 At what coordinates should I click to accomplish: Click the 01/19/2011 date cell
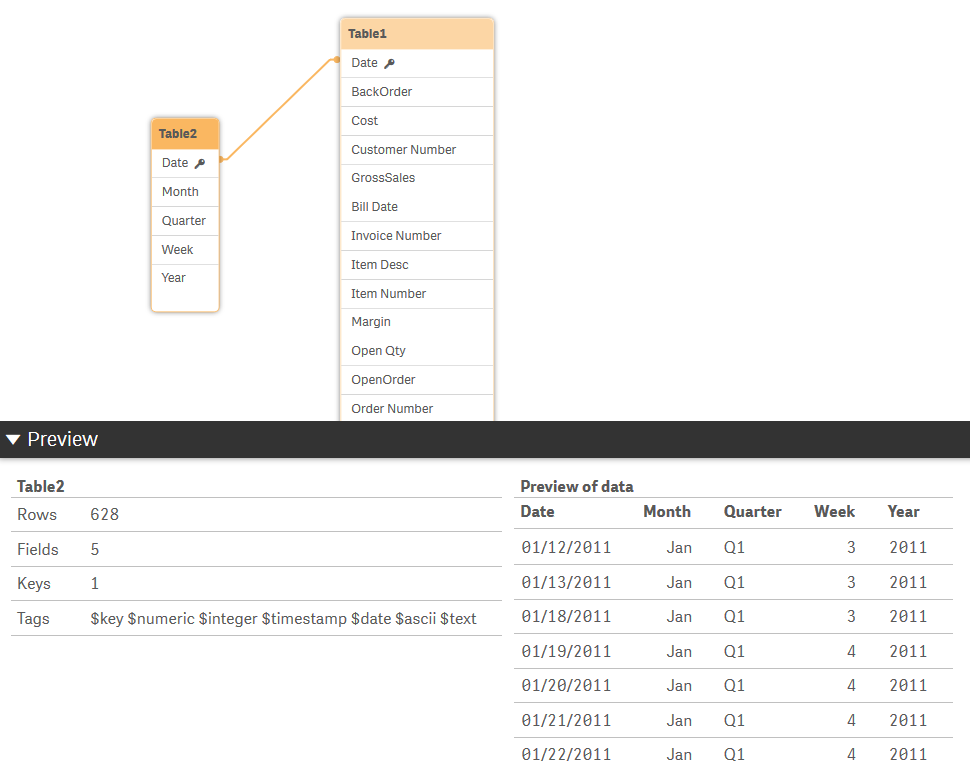click(x=566, y=651)
